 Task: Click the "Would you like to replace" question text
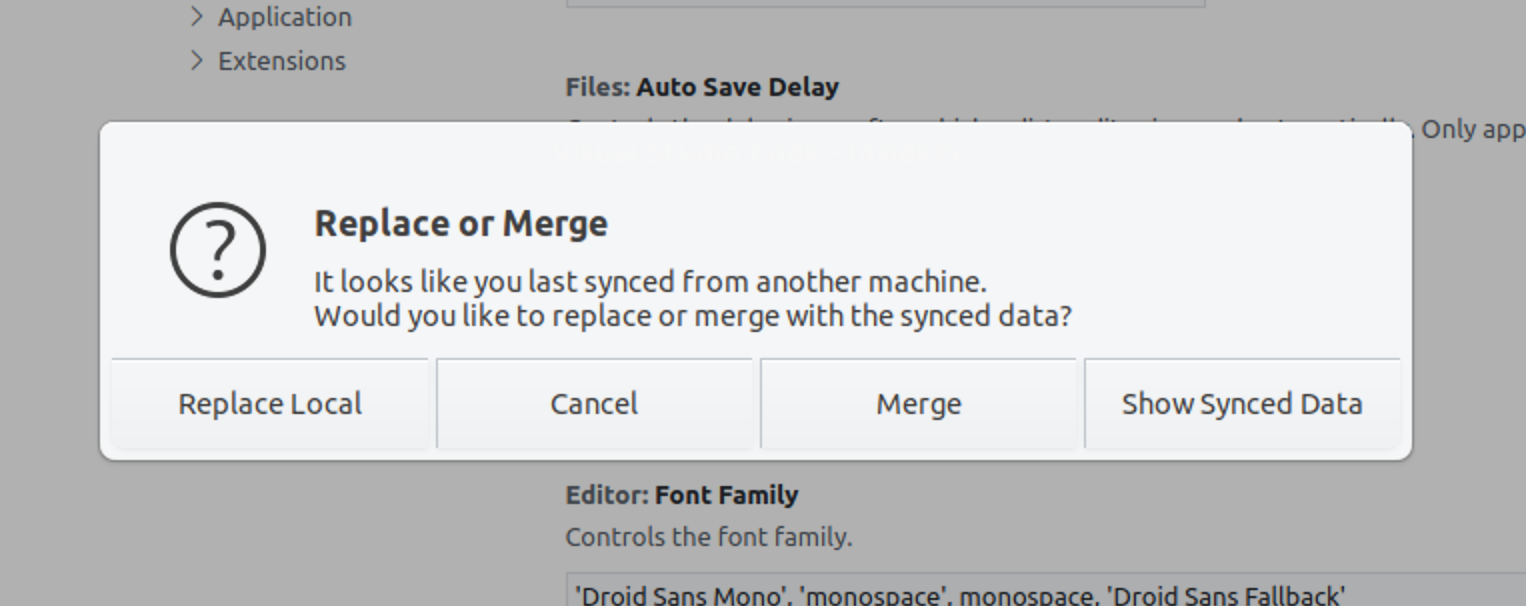click(692, 316)
